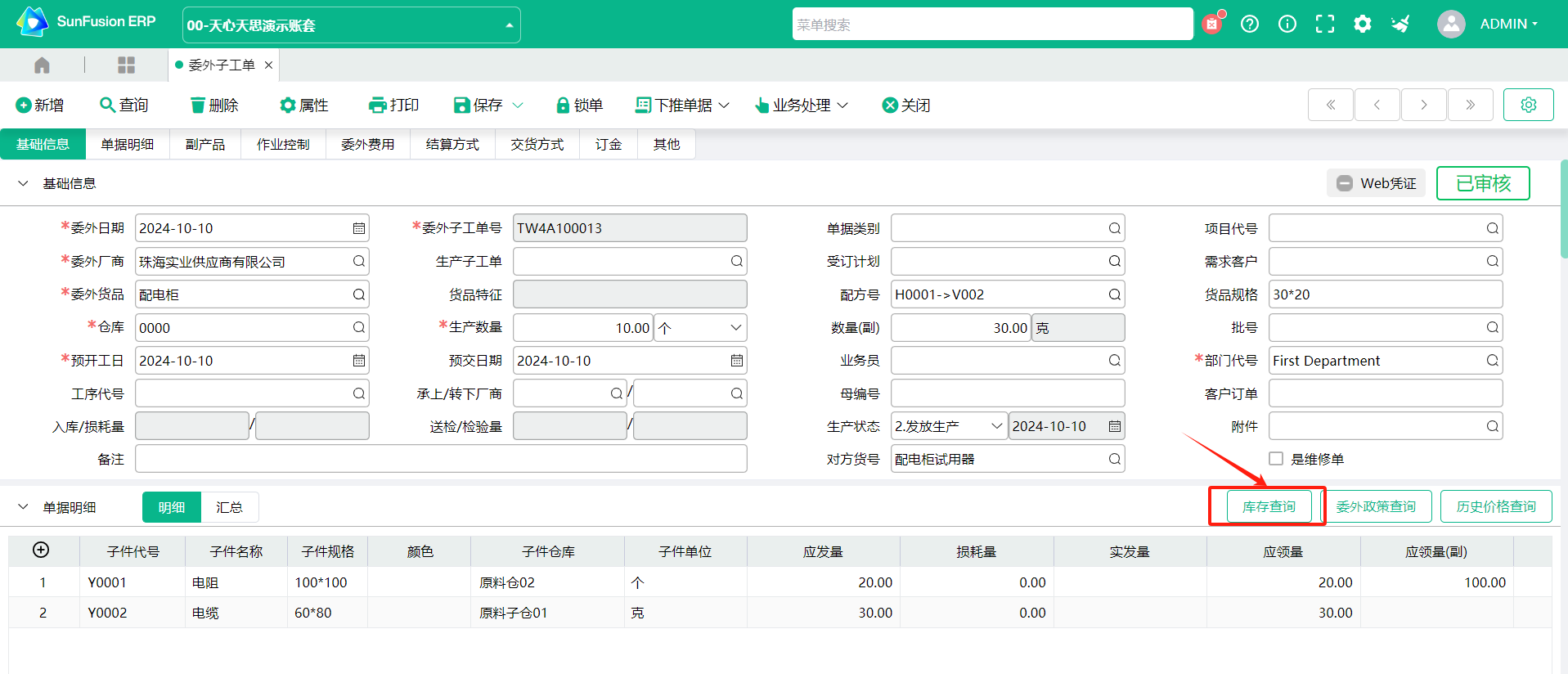Screen dimensions: 1568x674
Task: Collapse the 单据明细 section
Action: click(23, 507)
